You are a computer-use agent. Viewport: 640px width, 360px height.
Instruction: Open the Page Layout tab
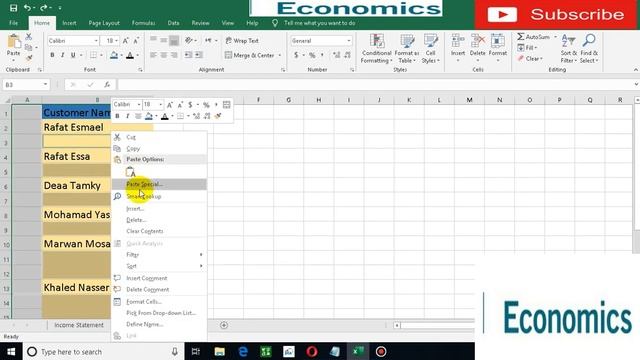[104, 23]
